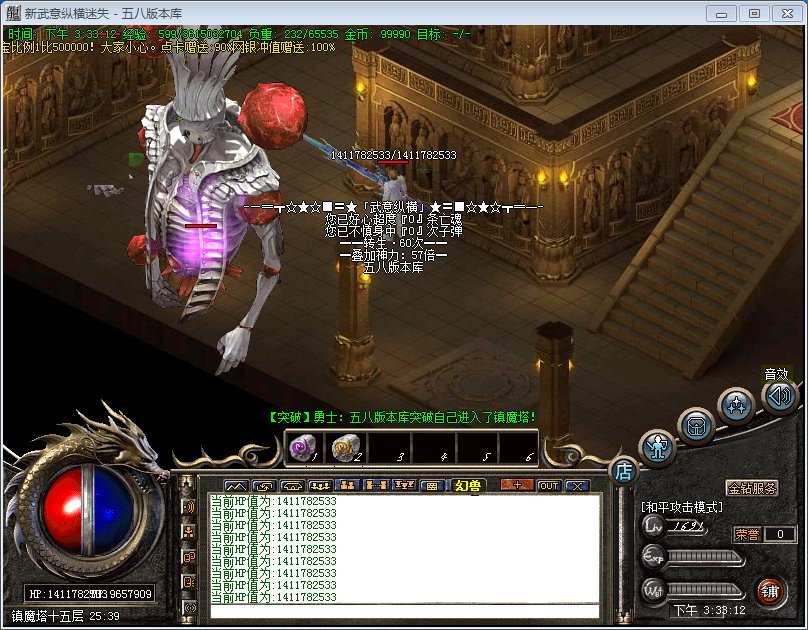This screenshot has height=630, width=808.
Task: Click the mountain map toolbar icon
Action: click(236, 486)
